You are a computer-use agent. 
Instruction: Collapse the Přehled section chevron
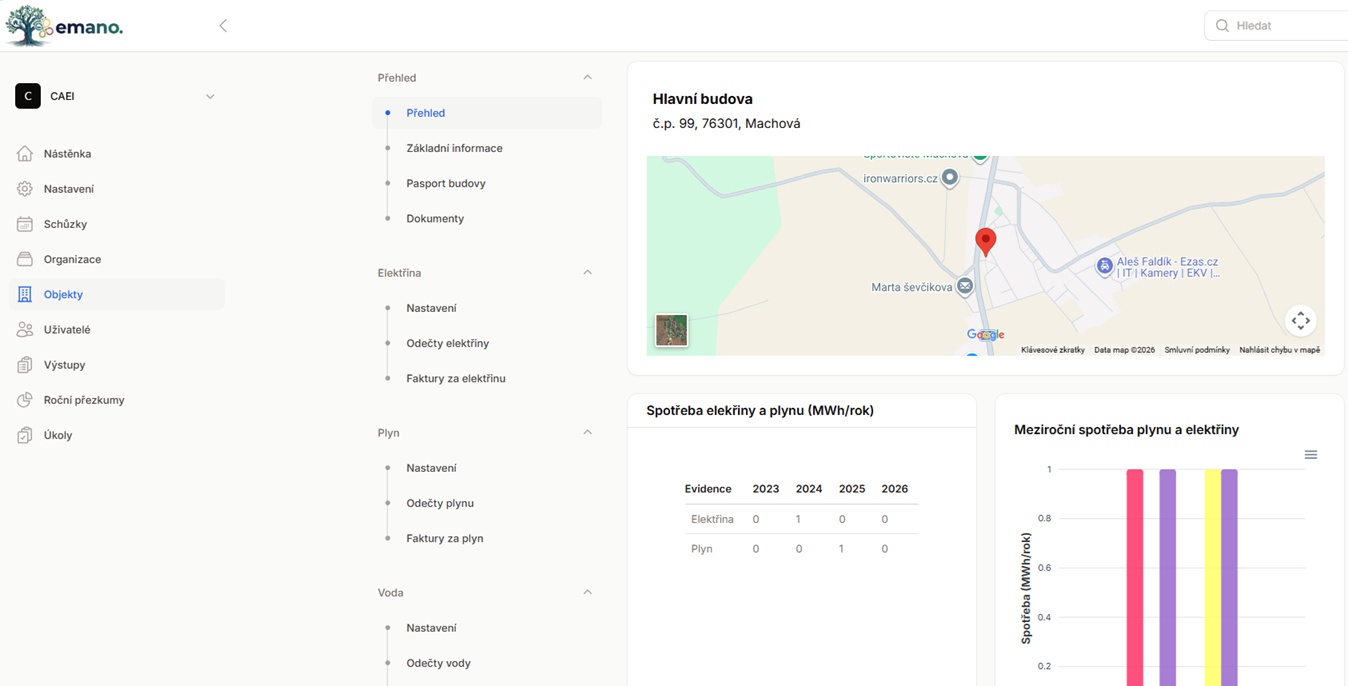point(587,77)
